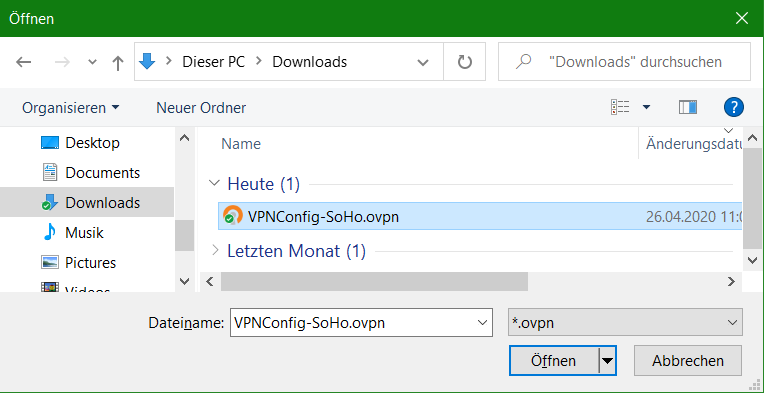
Task: Open the *.ovpn file type dropdown
Action: click(x=625, y=322)
